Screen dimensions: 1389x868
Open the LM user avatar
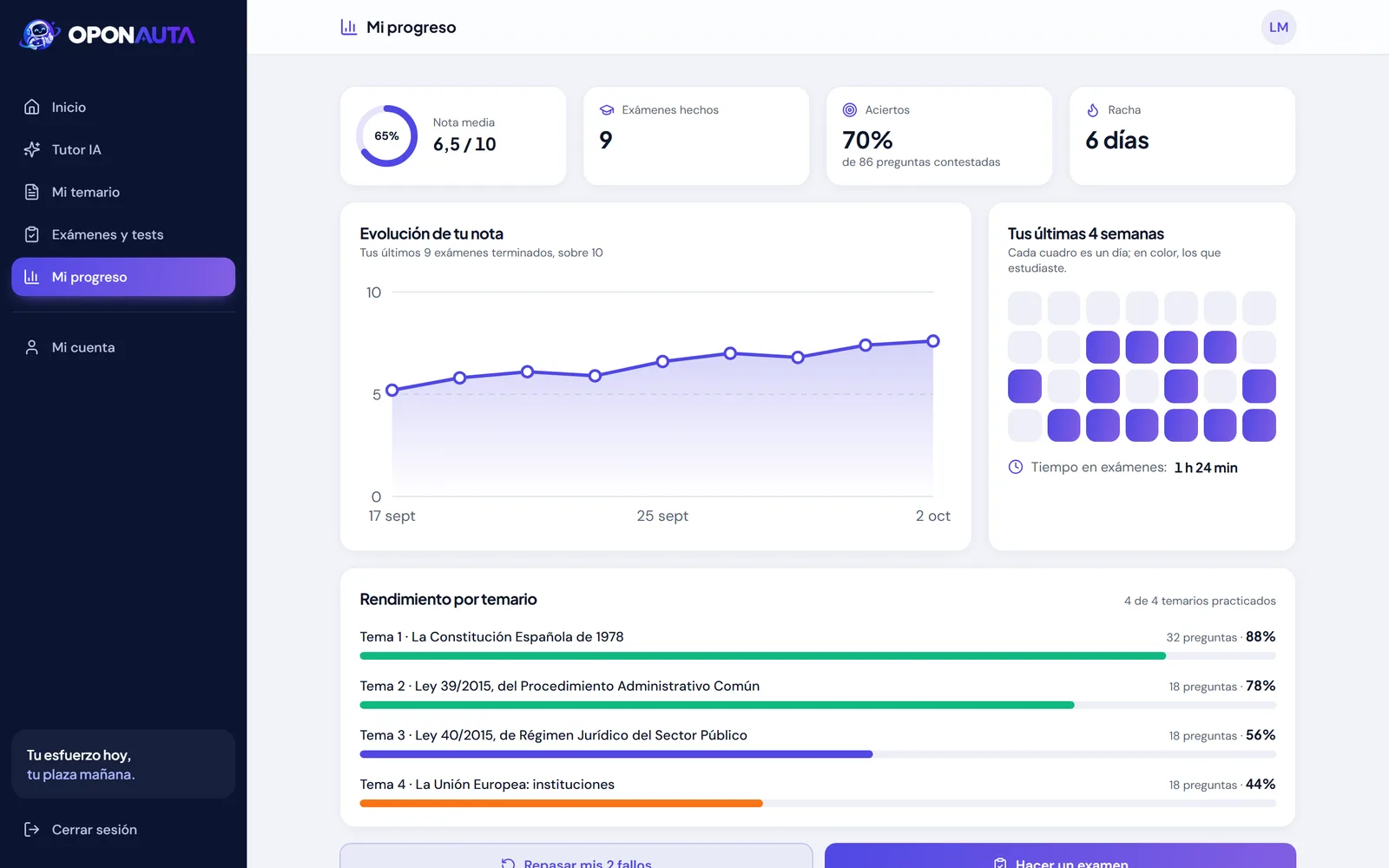coord(1279,27)
